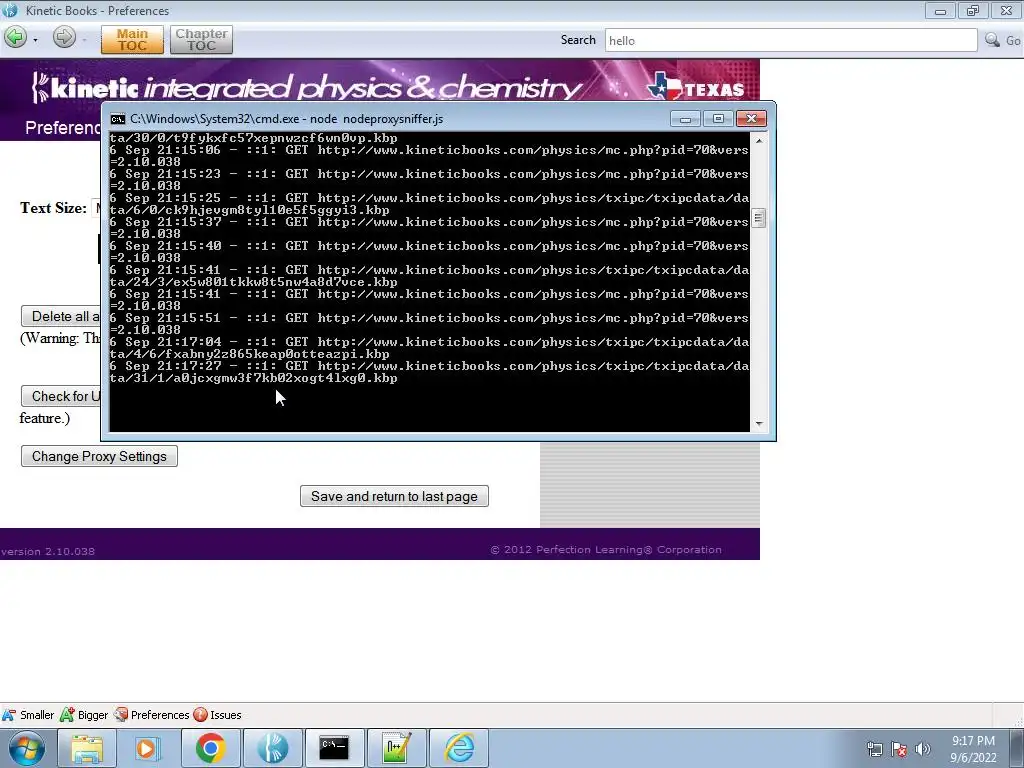Screen dimensions: 1024x768
Task: Focus the Search field containing hello
Action: click(791, 40)
